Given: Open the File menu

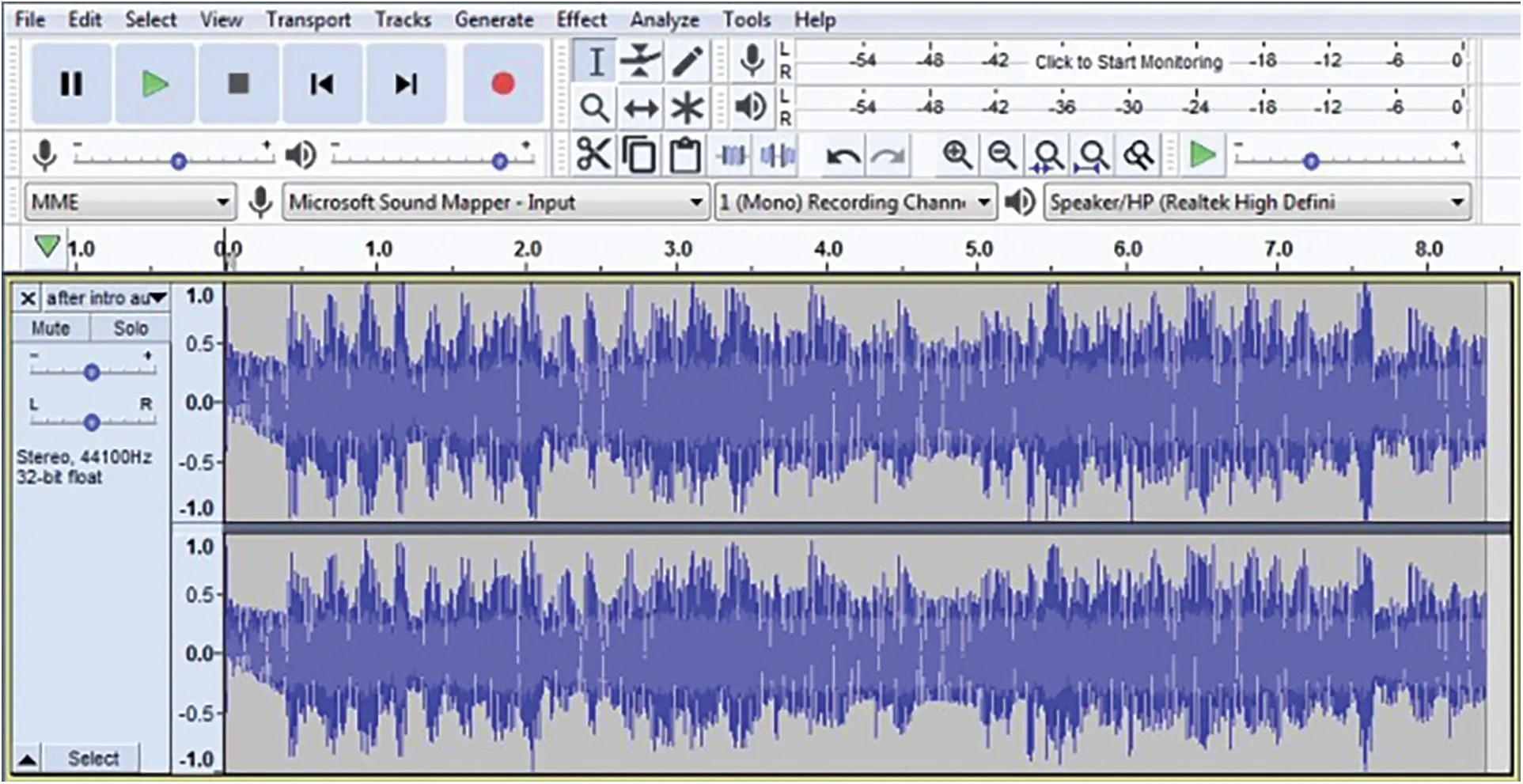Looking at the screenshot, I should point(30,20).
